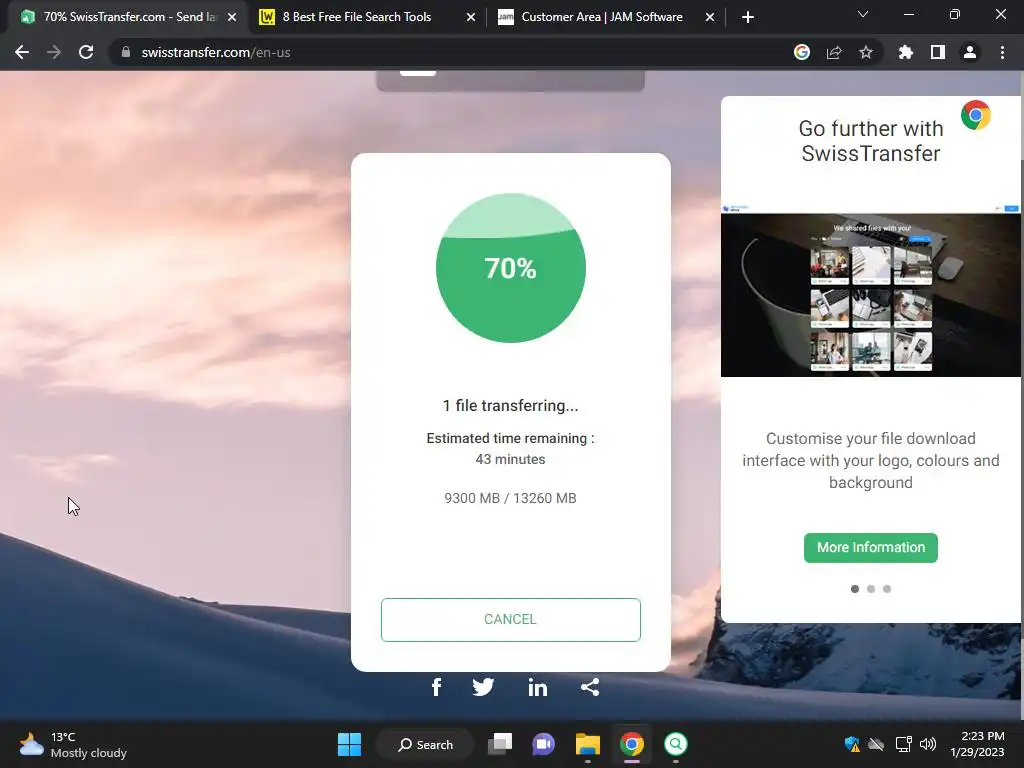The height and width of the screenshot is (768, 1024).
Task: Select the third carousel dot
Action: (887, 588)
